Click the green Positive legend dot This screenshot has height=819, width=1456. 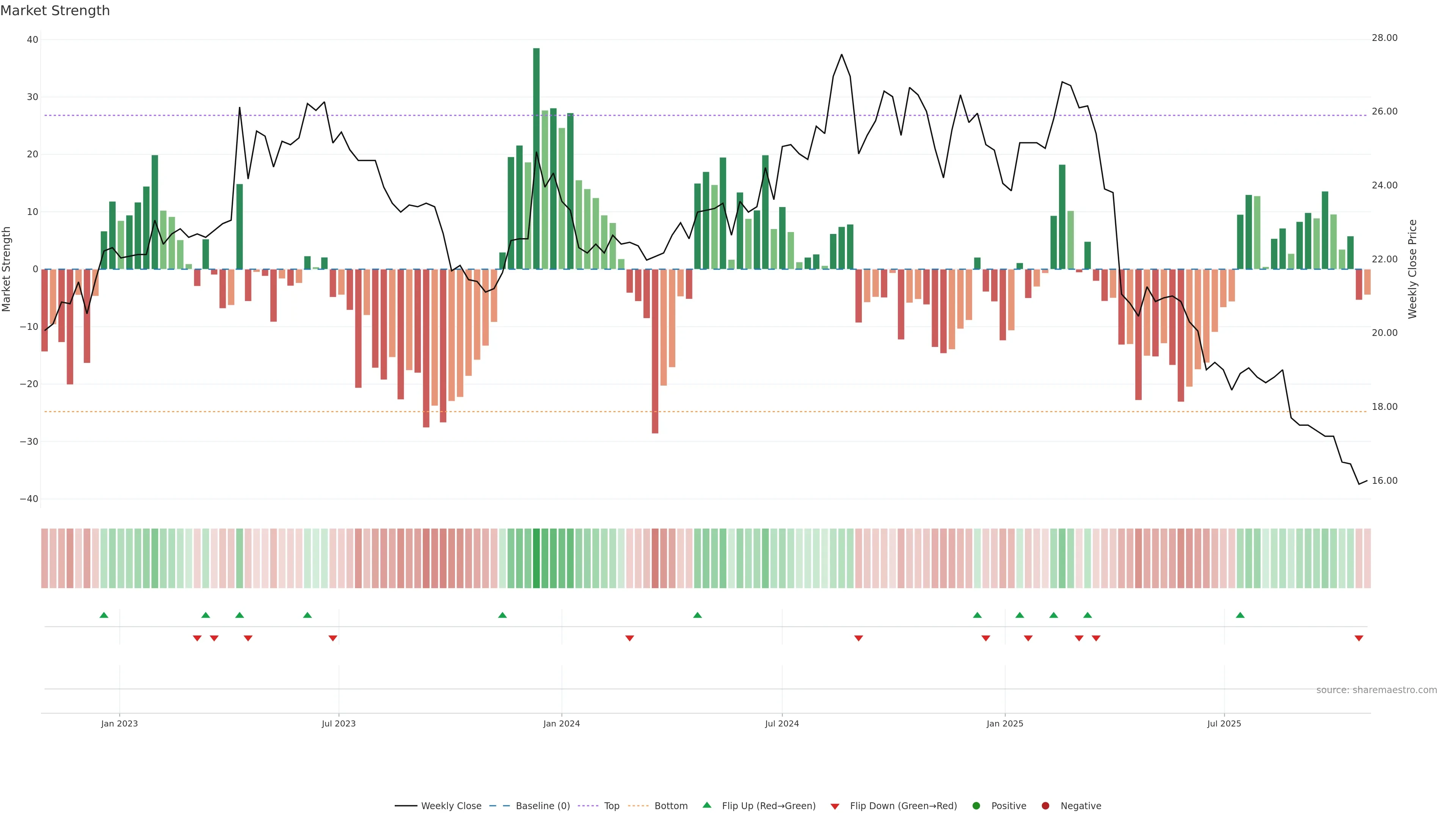(x=976, y=806)
